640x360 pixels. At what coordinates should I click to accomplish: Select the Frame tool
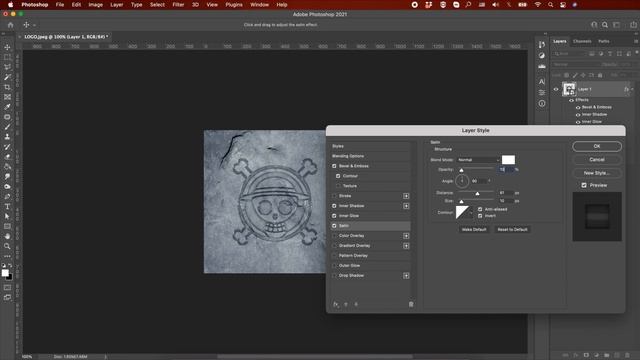[x=7, y=97]
